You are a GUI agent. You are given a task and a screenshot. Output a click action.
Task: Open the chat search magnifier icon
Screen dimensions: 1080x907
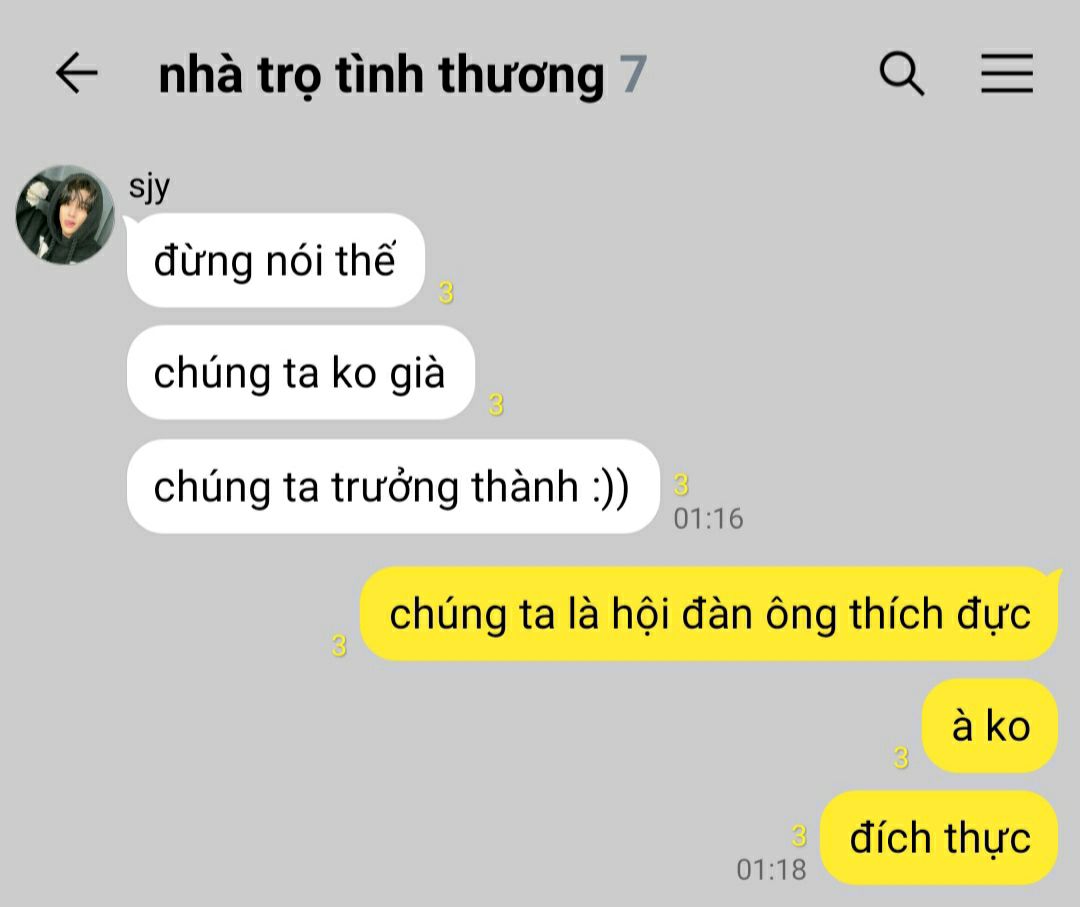[902, 73]
